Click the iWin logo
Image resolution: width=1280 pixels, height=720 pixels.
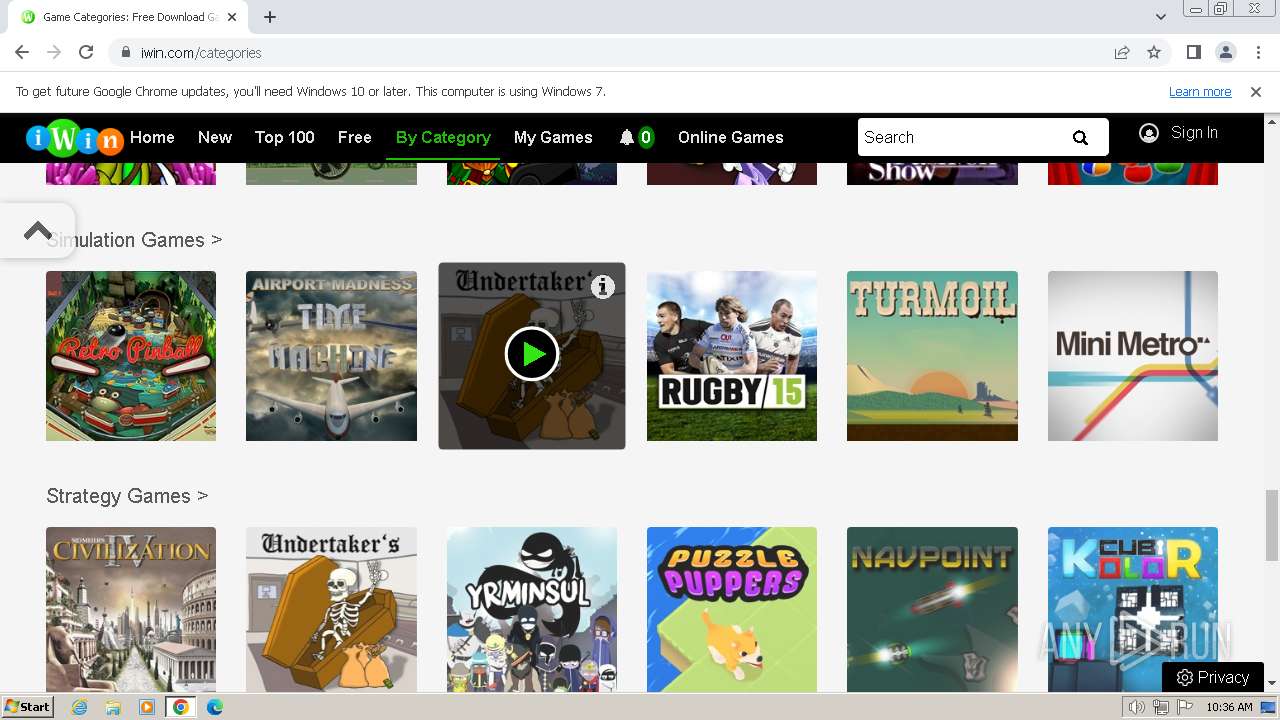click(x=75, y=139)
